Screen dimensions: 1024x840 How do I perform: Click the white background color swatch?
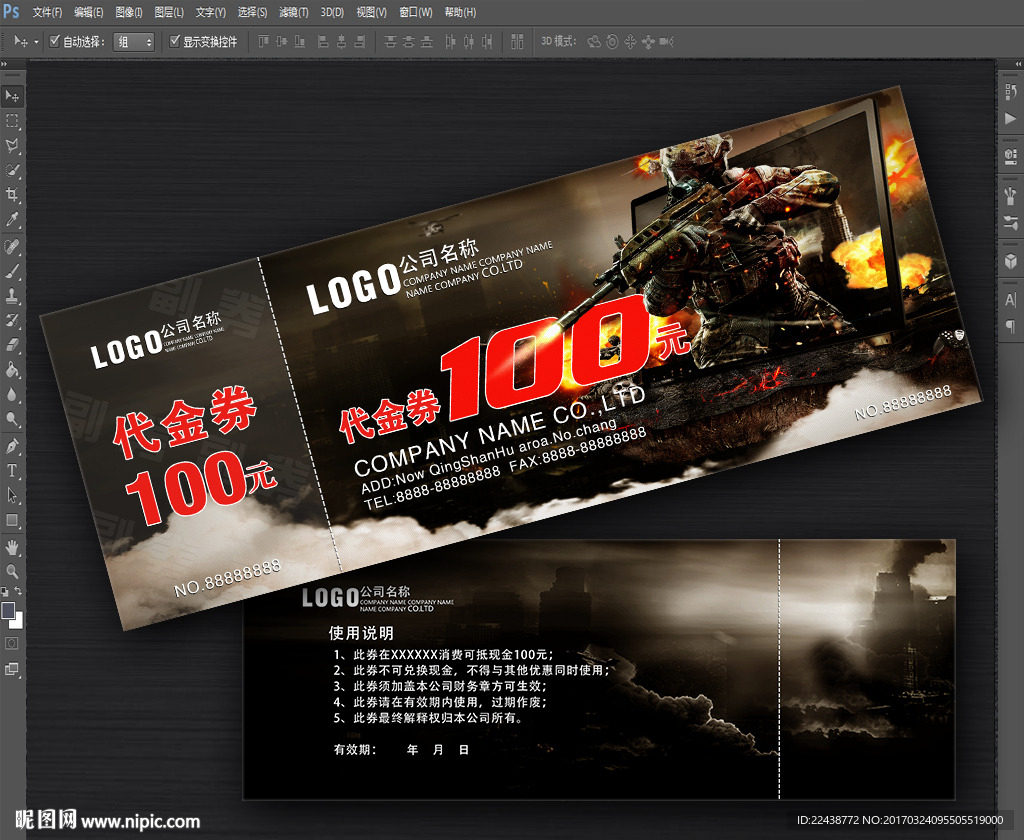click(x=17, y=620)
